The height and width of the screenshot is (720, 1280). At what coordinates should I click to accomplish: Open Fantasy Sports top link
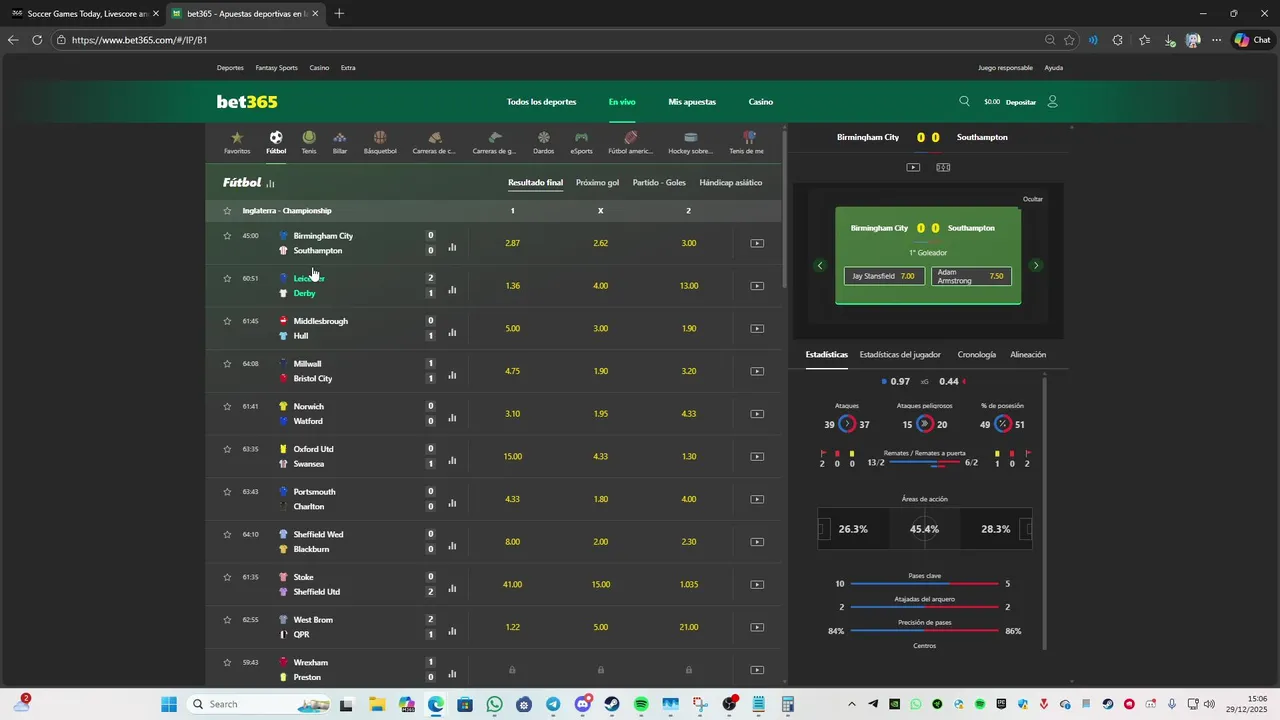pyautogui.click(x=276, y=68)
